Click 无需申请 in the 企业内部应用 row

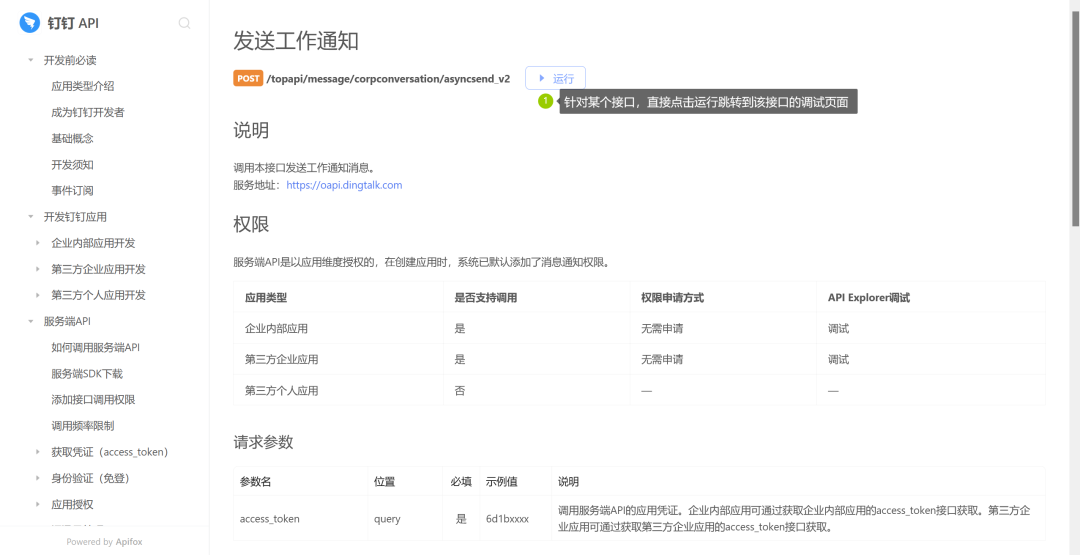click(662, 328)
